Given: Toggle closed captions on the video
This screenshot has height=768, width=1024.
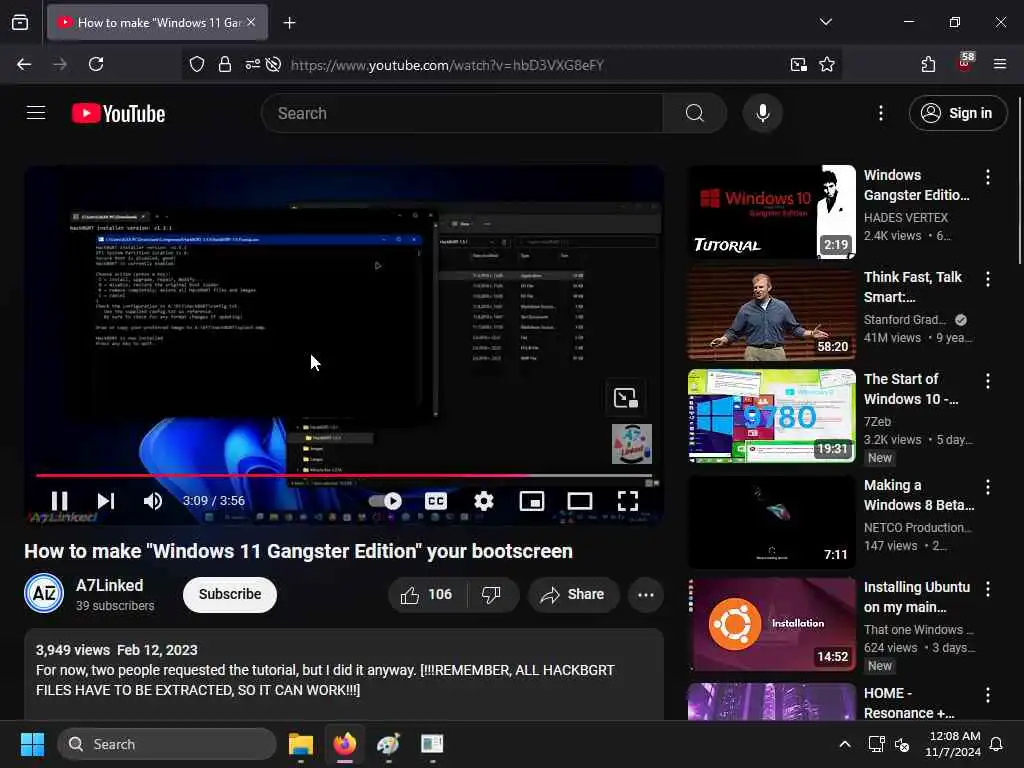Looking at the screenshot, I should (x=436, y=501).
